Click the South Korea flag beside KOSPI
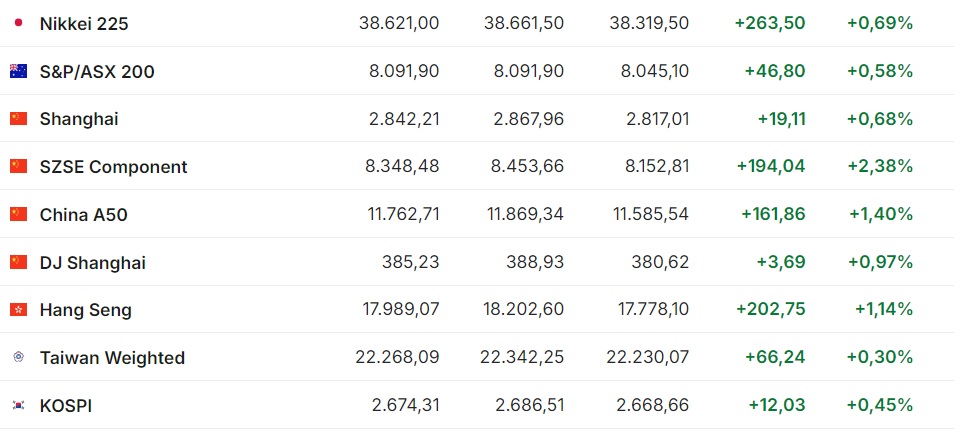Viewport: 954px width, 433px height. click(18, 405)
